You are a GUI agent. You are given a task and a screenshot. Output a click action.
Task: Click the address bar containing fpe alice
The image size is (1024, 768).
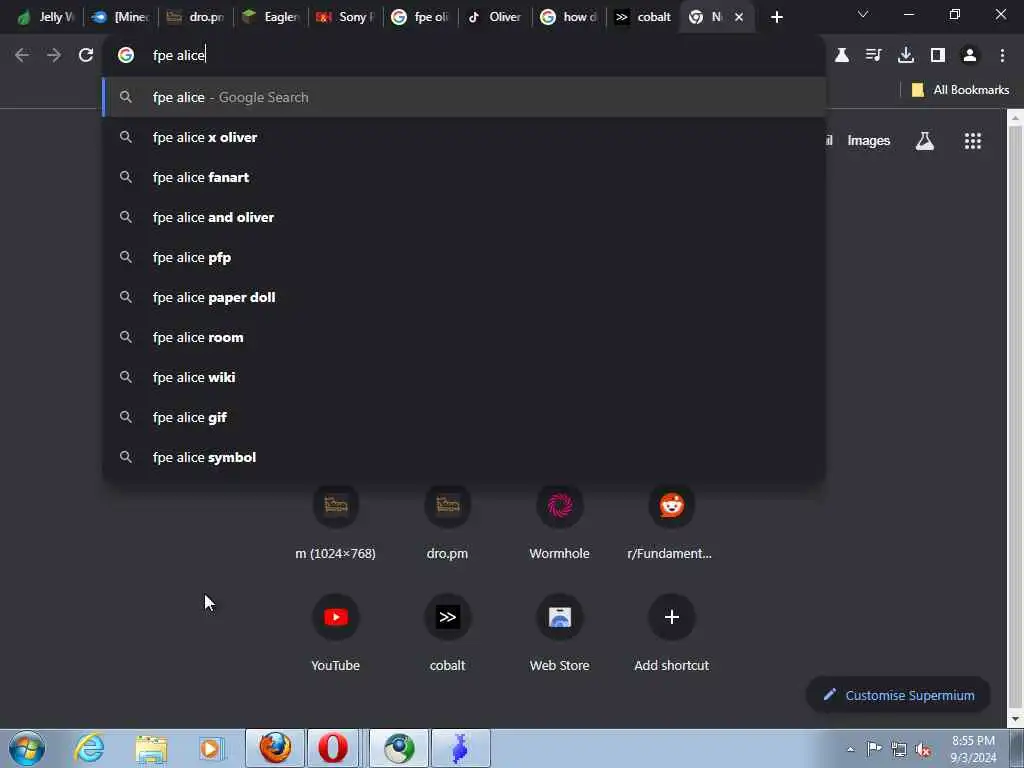[x=464, y=56]
